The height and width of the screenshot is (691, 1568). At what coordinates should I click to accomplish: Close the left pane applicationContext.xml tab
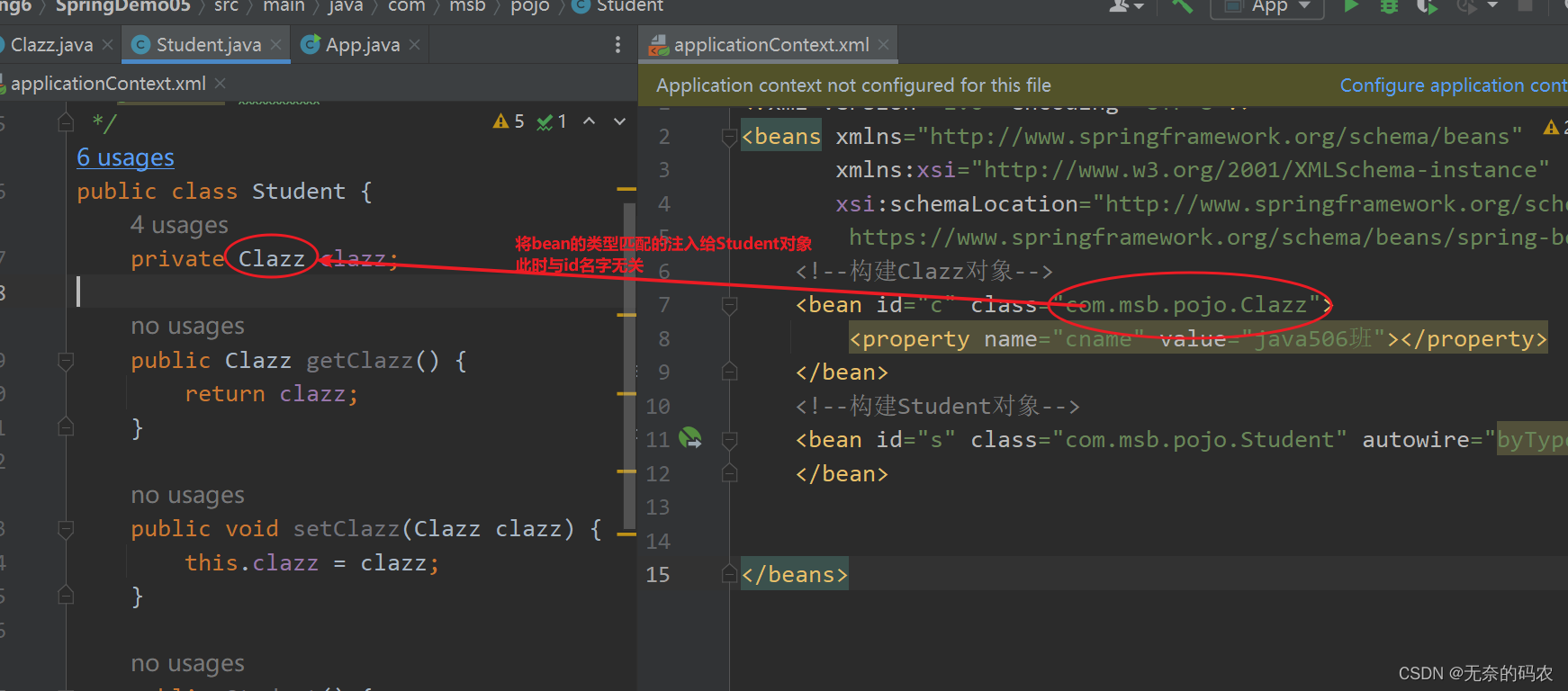click(221, 83)
